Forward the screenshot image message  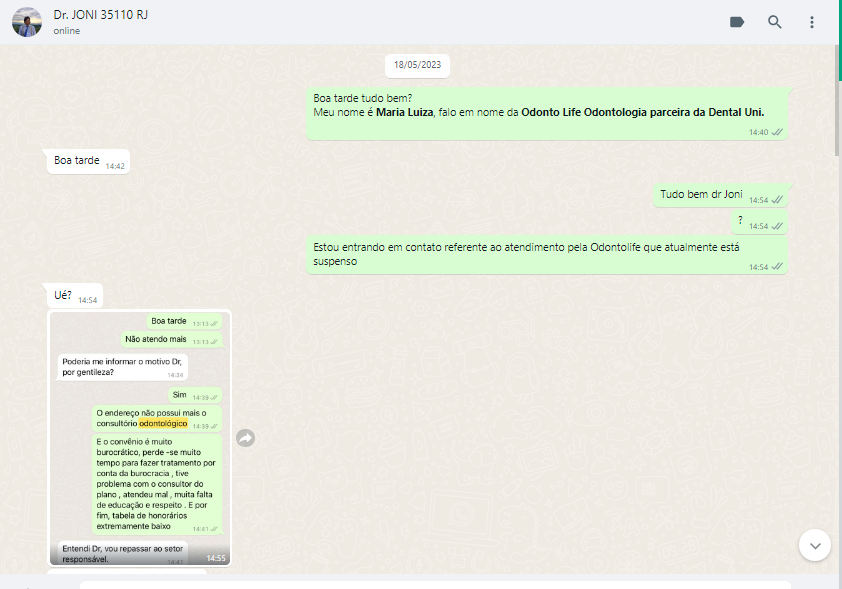245,438
